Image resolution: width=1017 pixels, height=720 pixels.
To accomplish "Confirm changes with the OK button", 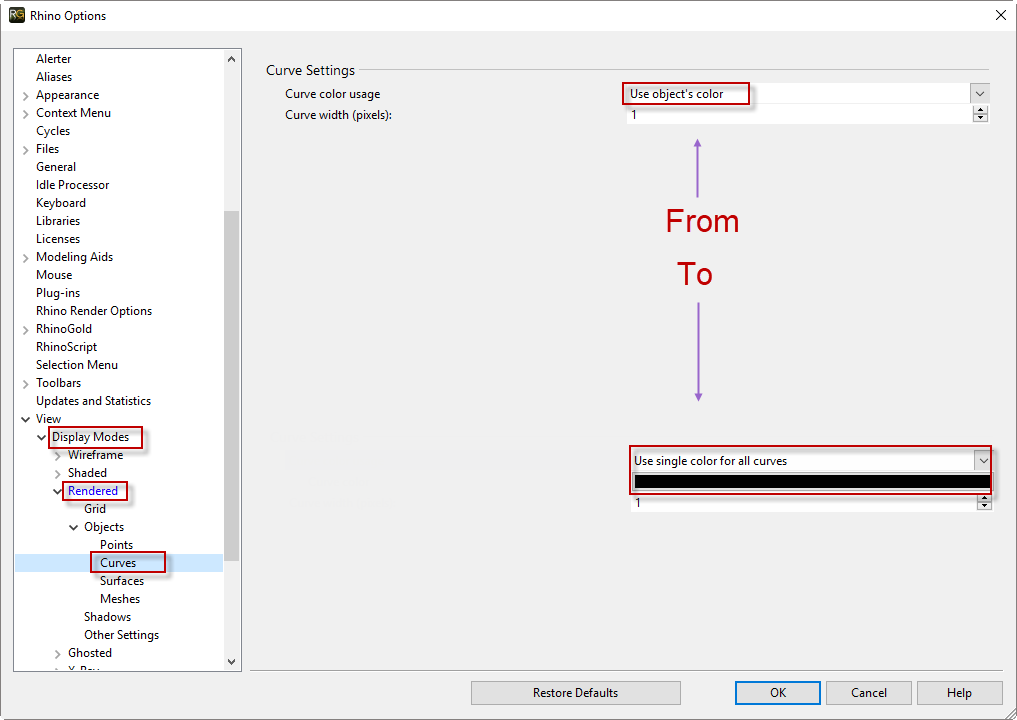I will pyautogui.click(x=777, y=692).
